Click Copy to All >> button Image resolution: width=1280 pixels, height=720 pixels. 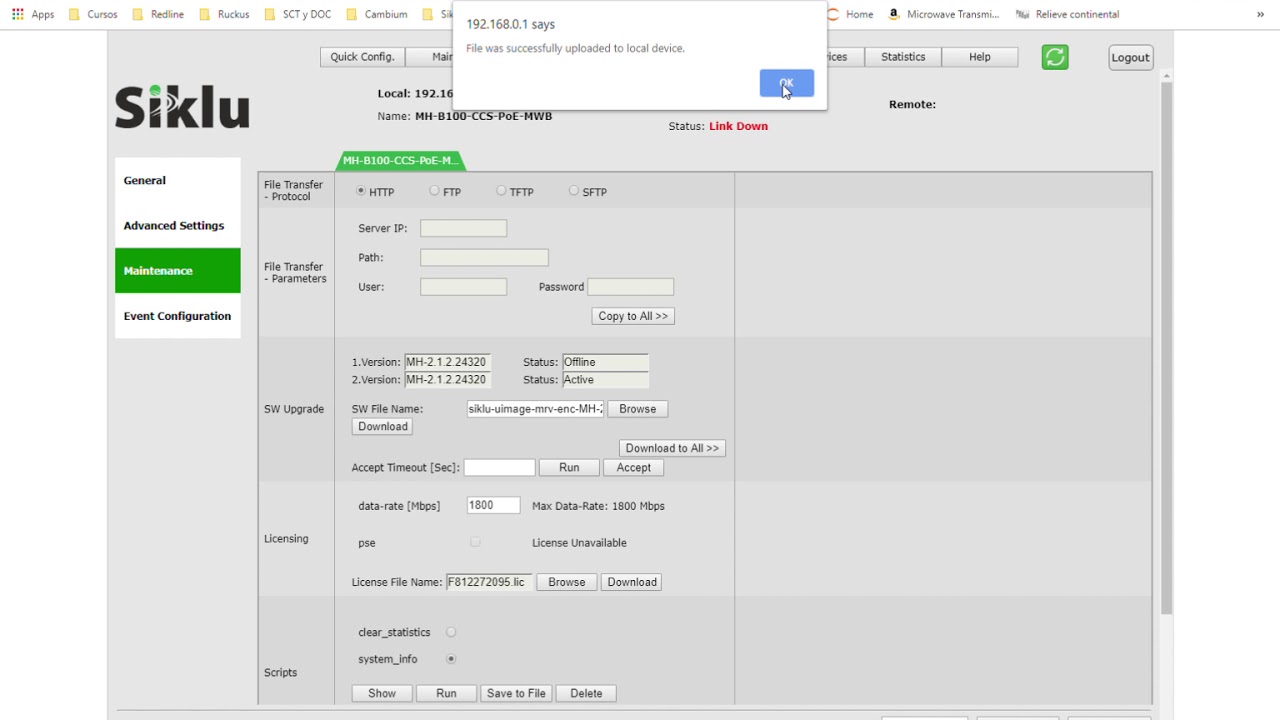point(633,316)
